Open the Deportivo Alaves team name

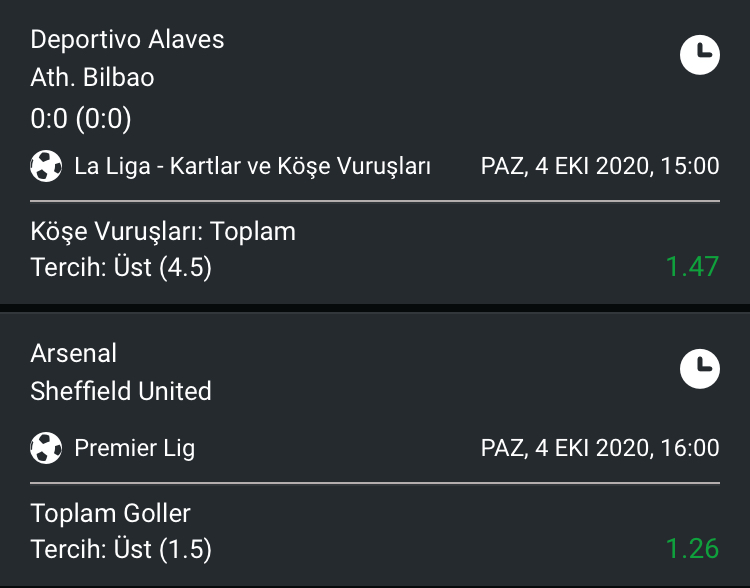(x=127, y=39)
